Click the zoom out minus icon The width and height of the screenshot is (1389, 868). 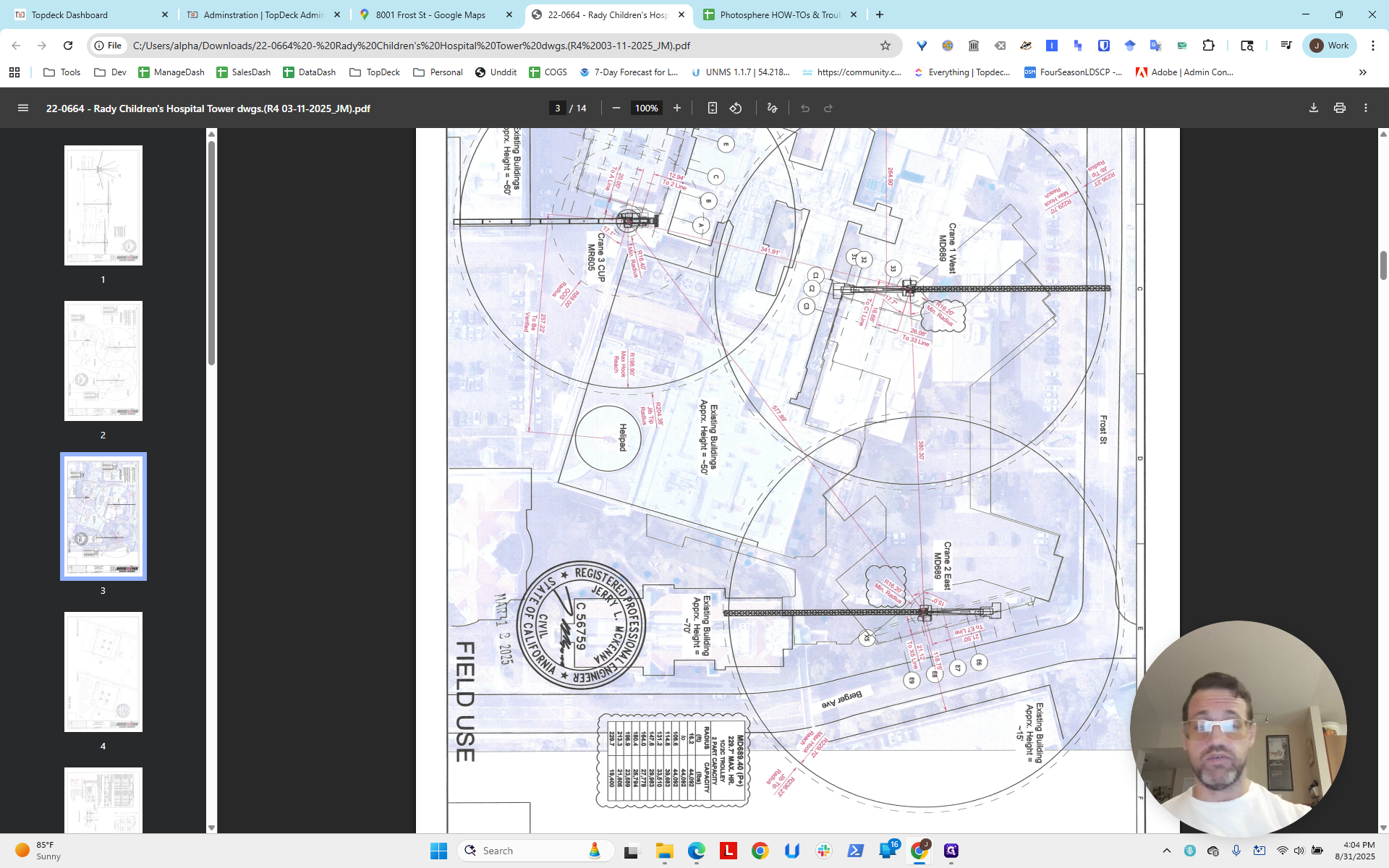click(616, 108)
